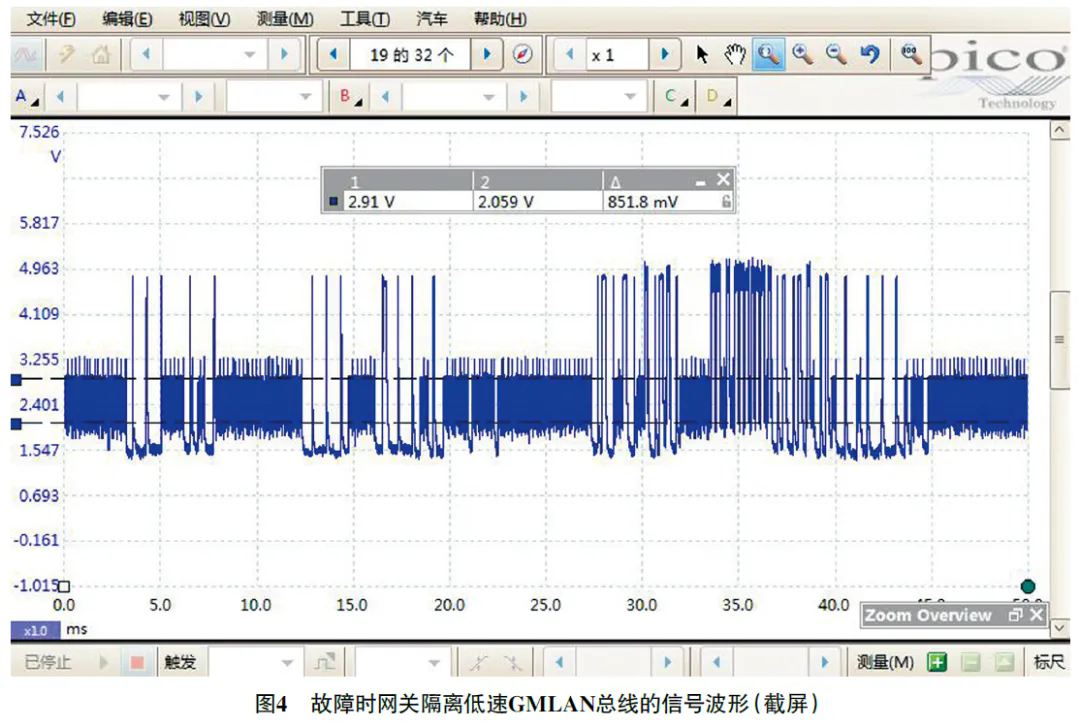Click the ruler legend lock icon
The image size is (1080, 727).
(x=726, y=201)
